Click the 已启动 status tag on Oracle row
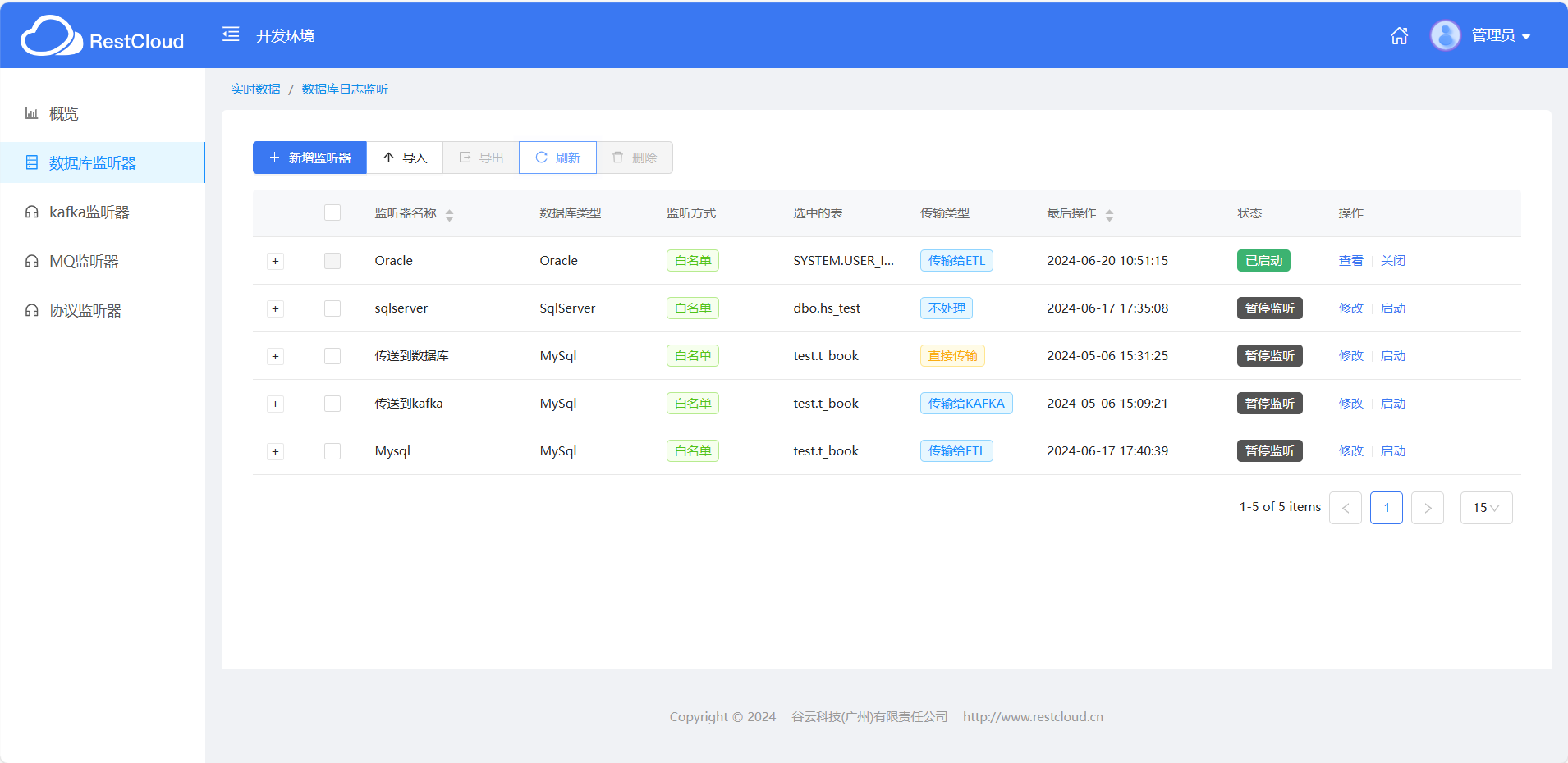 (x=1263, y=260)
